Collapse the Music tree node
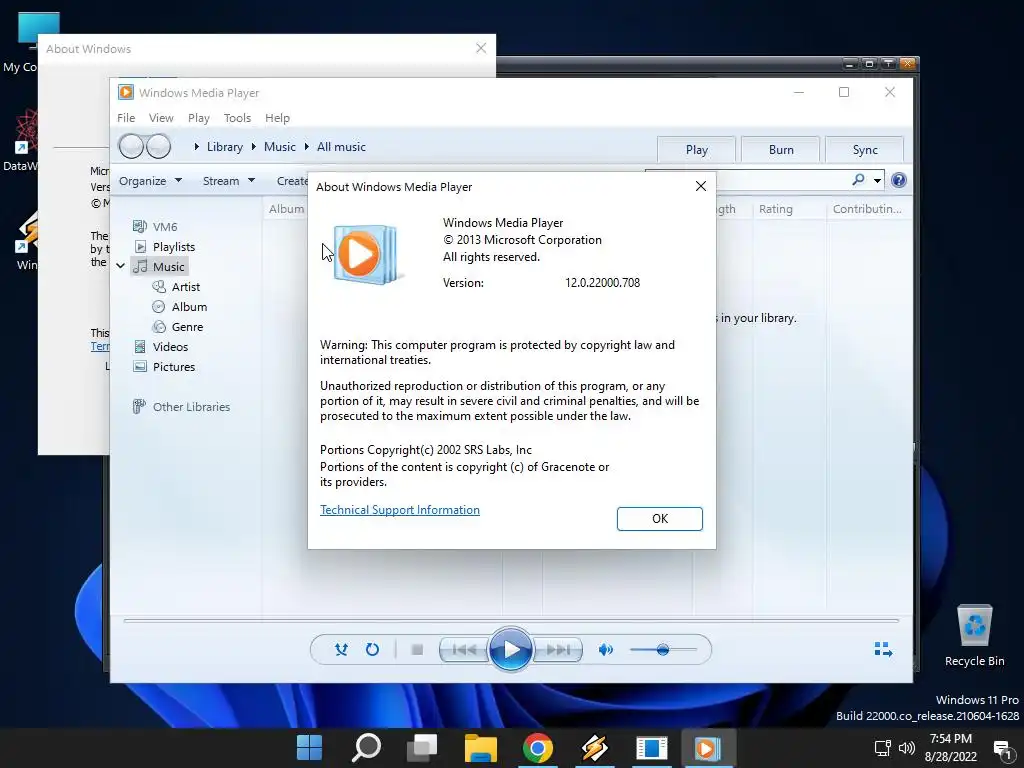The height and width of the screenshot is (768, 1024). 121,266
